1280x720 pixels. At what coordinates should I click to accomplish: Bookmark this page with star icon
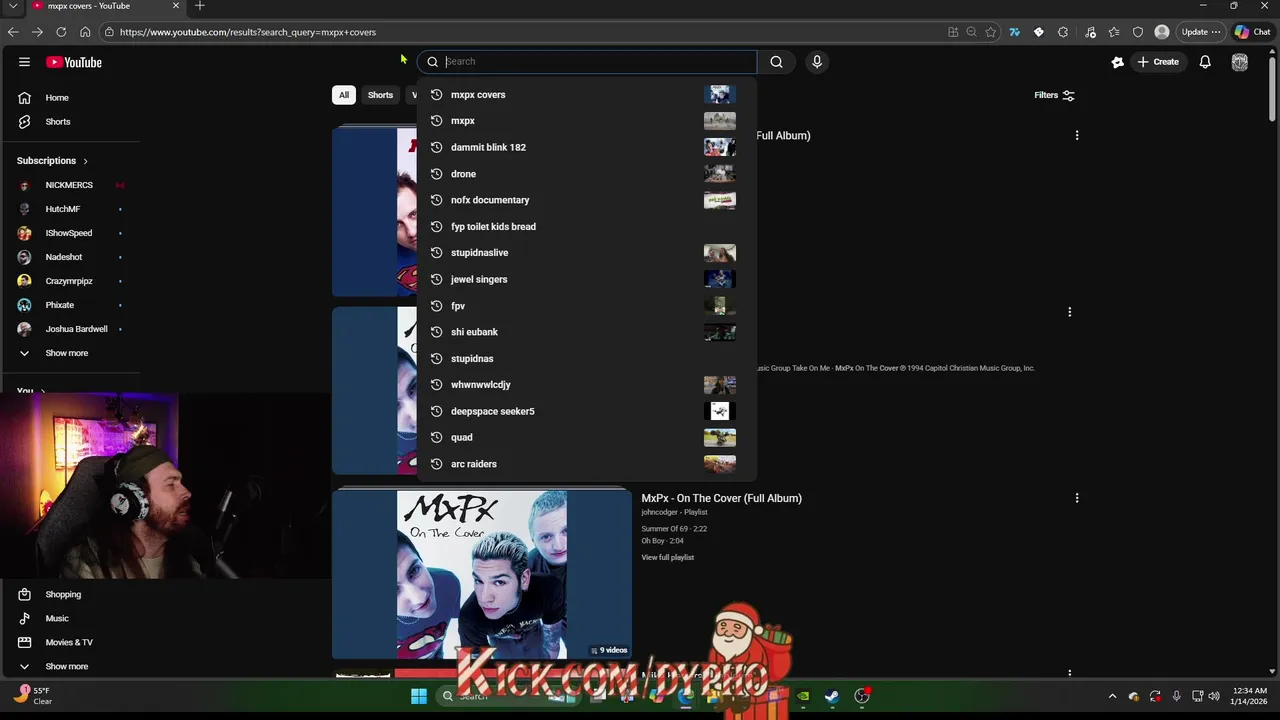tap(990, 32)
